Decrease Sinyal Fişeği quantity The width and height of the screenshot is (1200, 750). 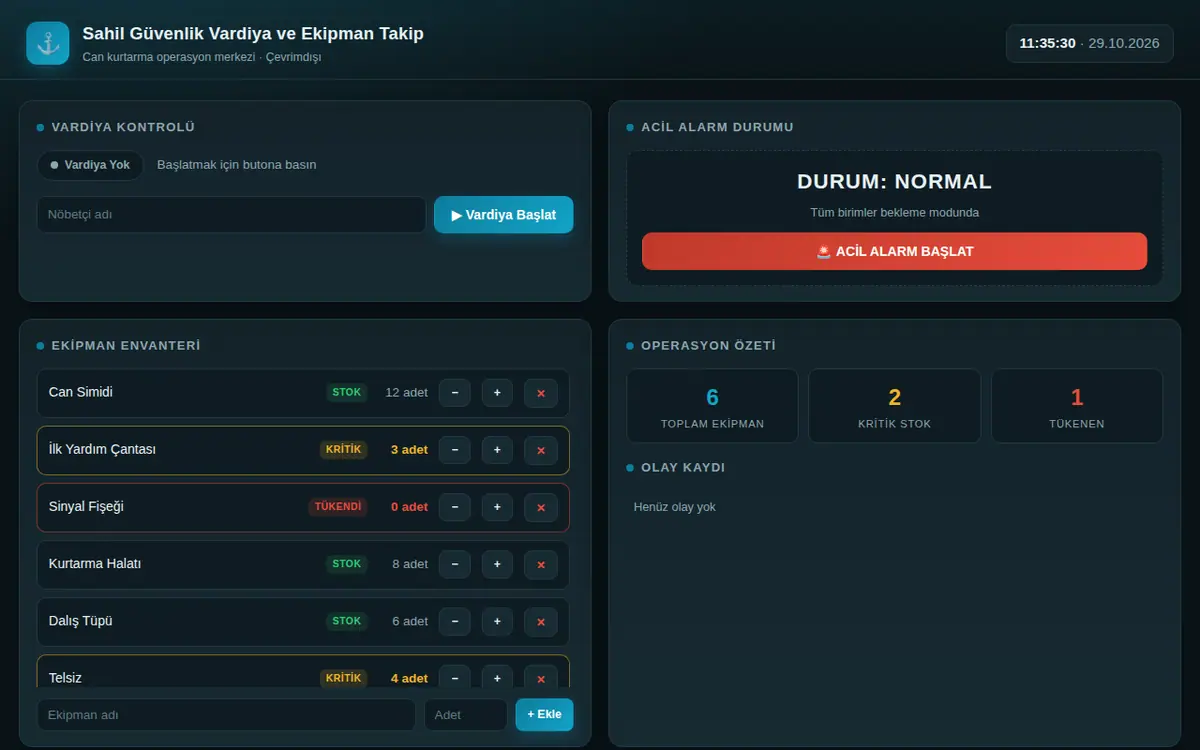click(455, 507)
